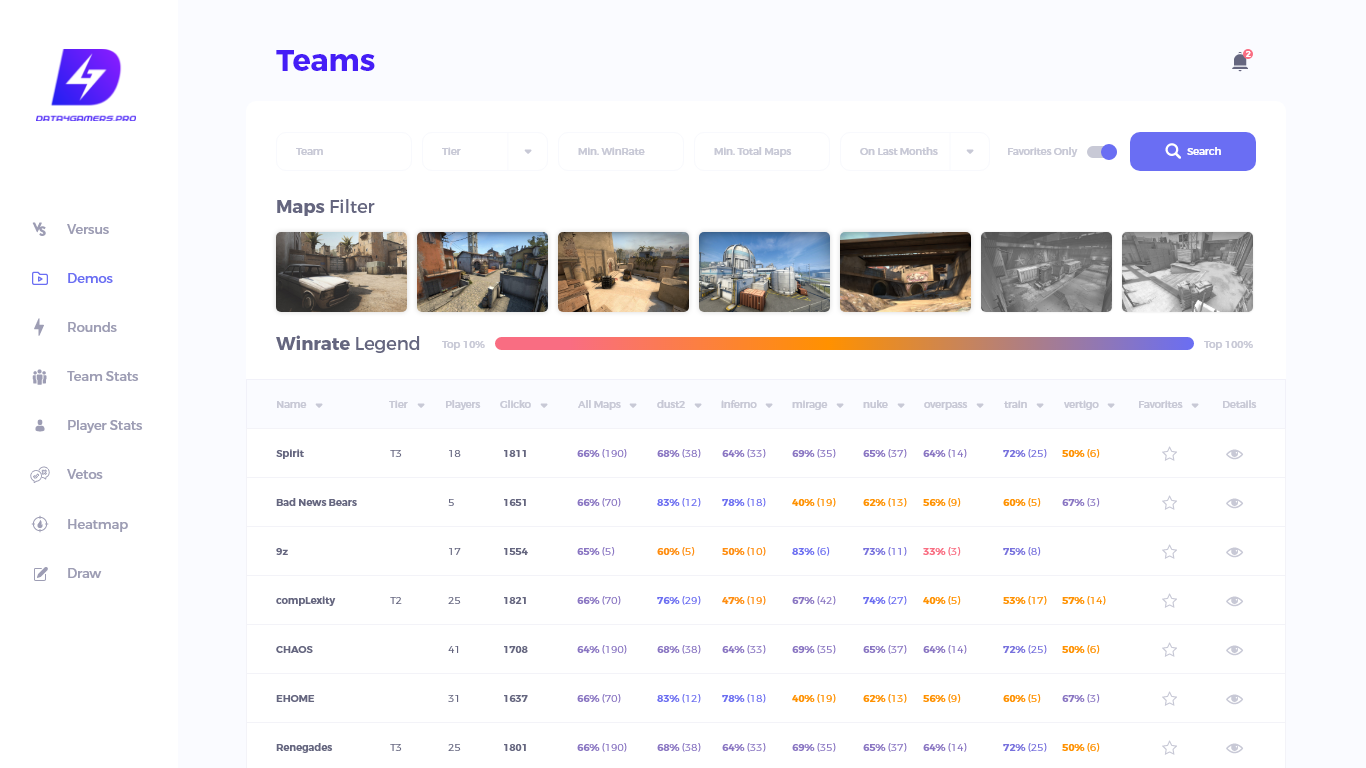Select the nuke map thumbnail with dome
This screenshot has width=1366, height=768.
pyautogui.click(x=764, y=272)
